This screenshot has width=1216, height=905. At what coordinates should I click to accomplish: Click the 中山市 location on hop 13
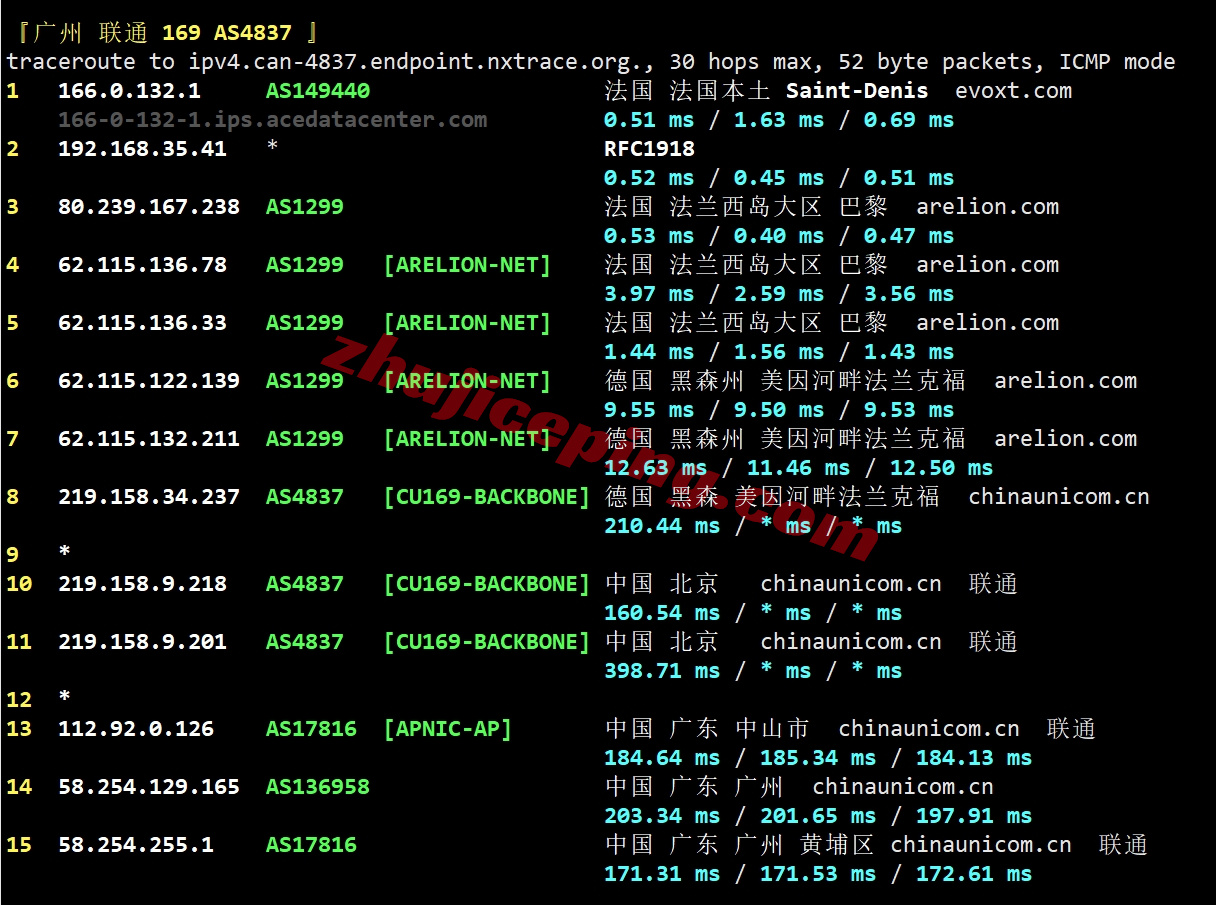773,729
